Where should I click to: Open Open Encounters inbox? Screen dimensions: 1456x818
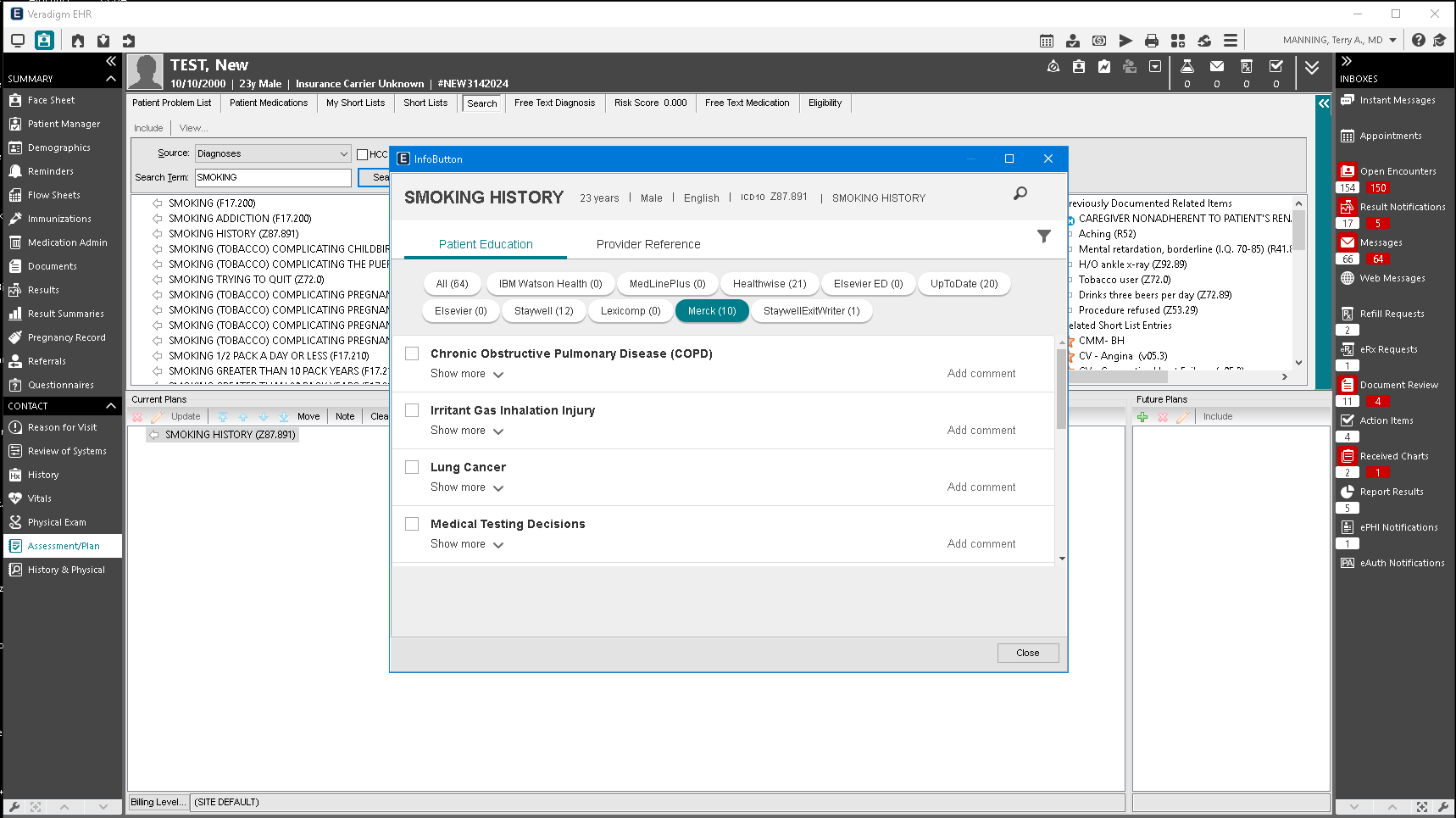coord(1398,171)
